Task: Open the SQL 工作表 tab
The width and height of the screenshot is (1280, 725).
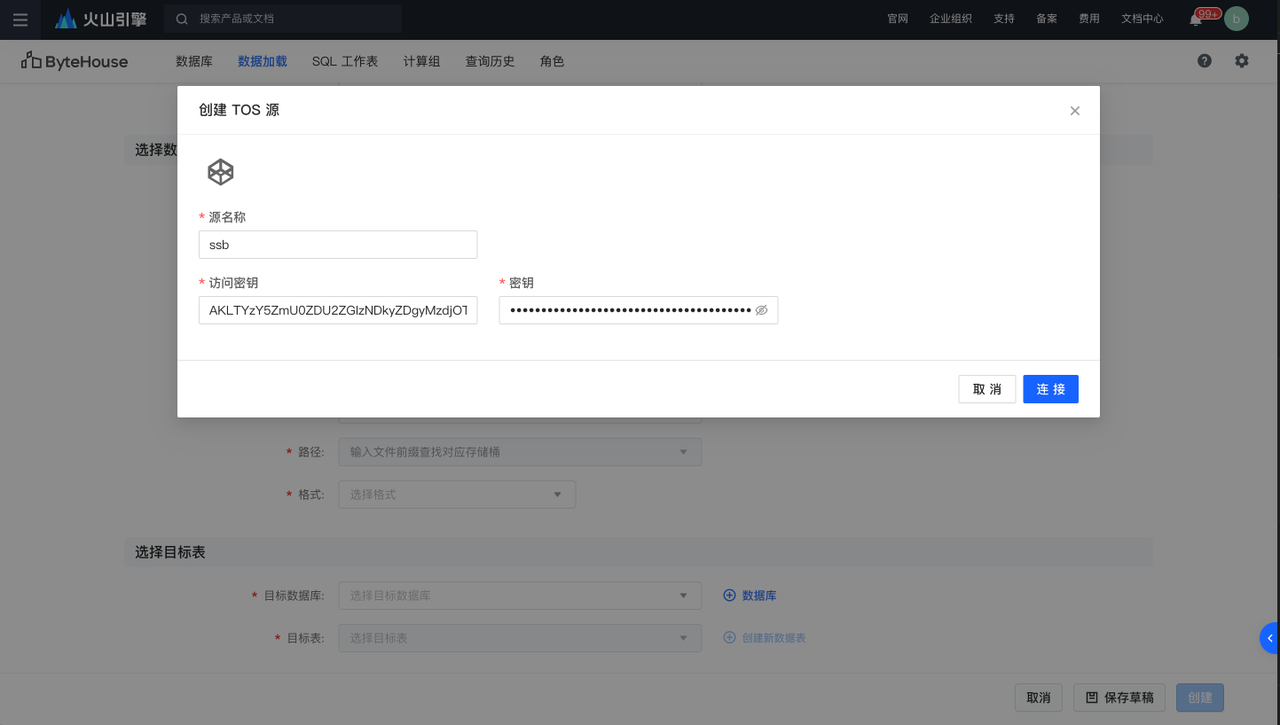Action: 345,61
